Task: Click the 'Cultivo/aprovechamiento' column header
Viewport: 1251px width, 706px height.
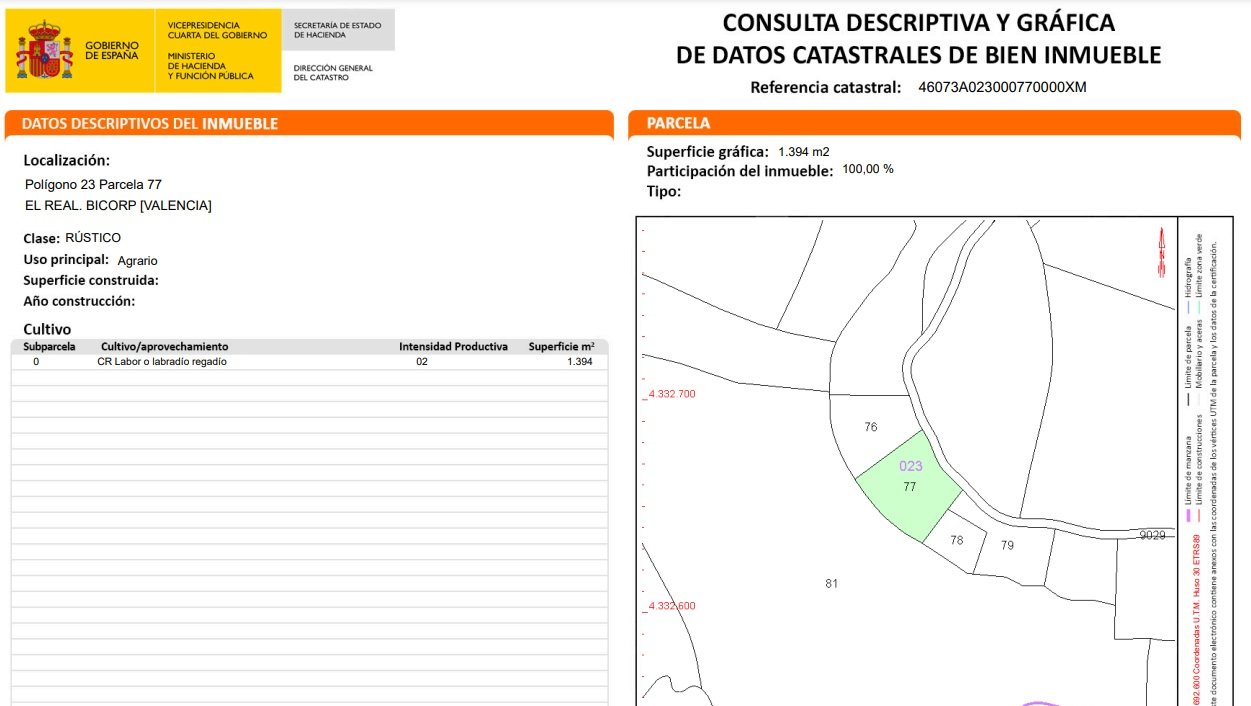Action: pyautogui.click(x=164, y=347)
